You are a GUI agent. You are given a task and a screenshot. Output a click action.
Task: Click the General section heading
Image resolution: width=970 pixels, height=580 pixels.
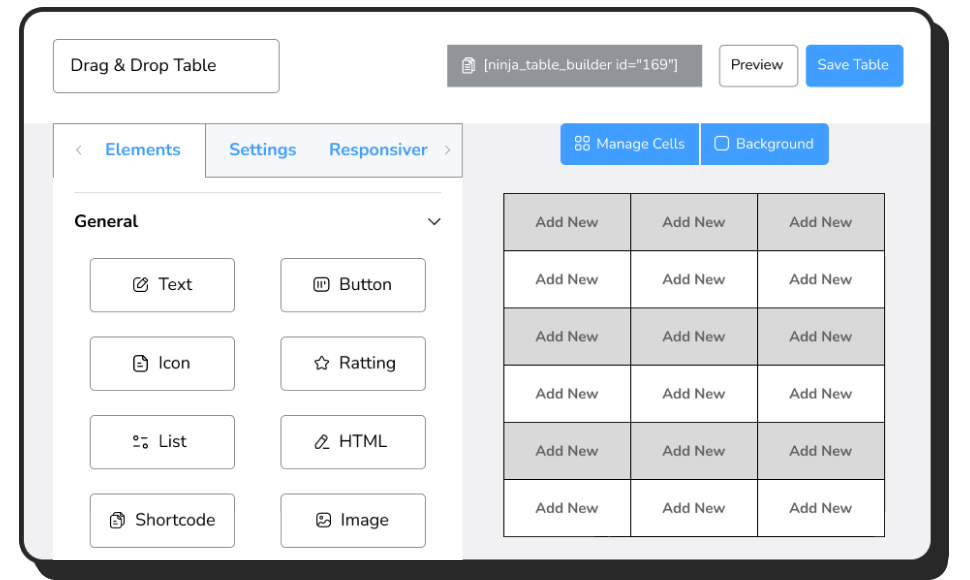coord(106,221)
